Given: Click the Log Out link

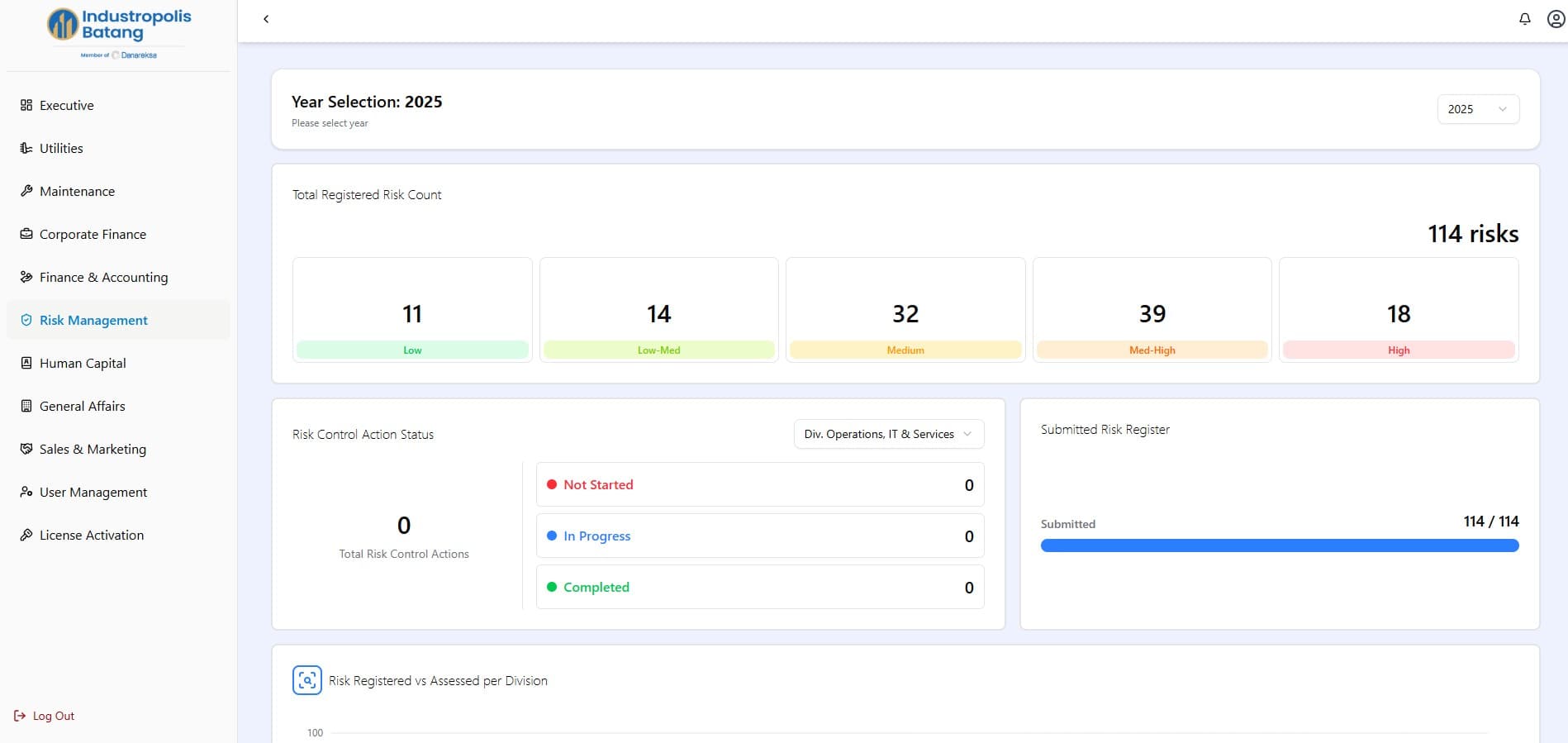Looking at the screenshot, I should click(x=45, y=716).
